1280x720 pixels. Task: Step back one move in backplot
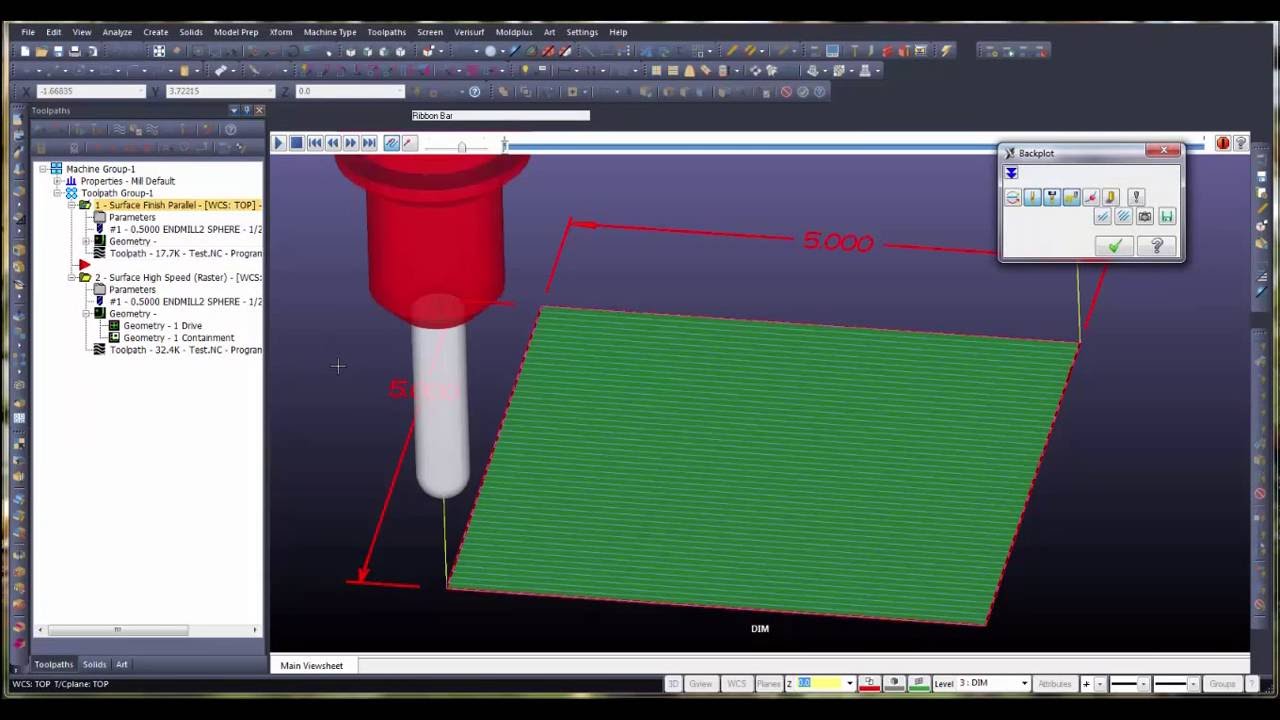pyautogui.click(x=333, y=144)
